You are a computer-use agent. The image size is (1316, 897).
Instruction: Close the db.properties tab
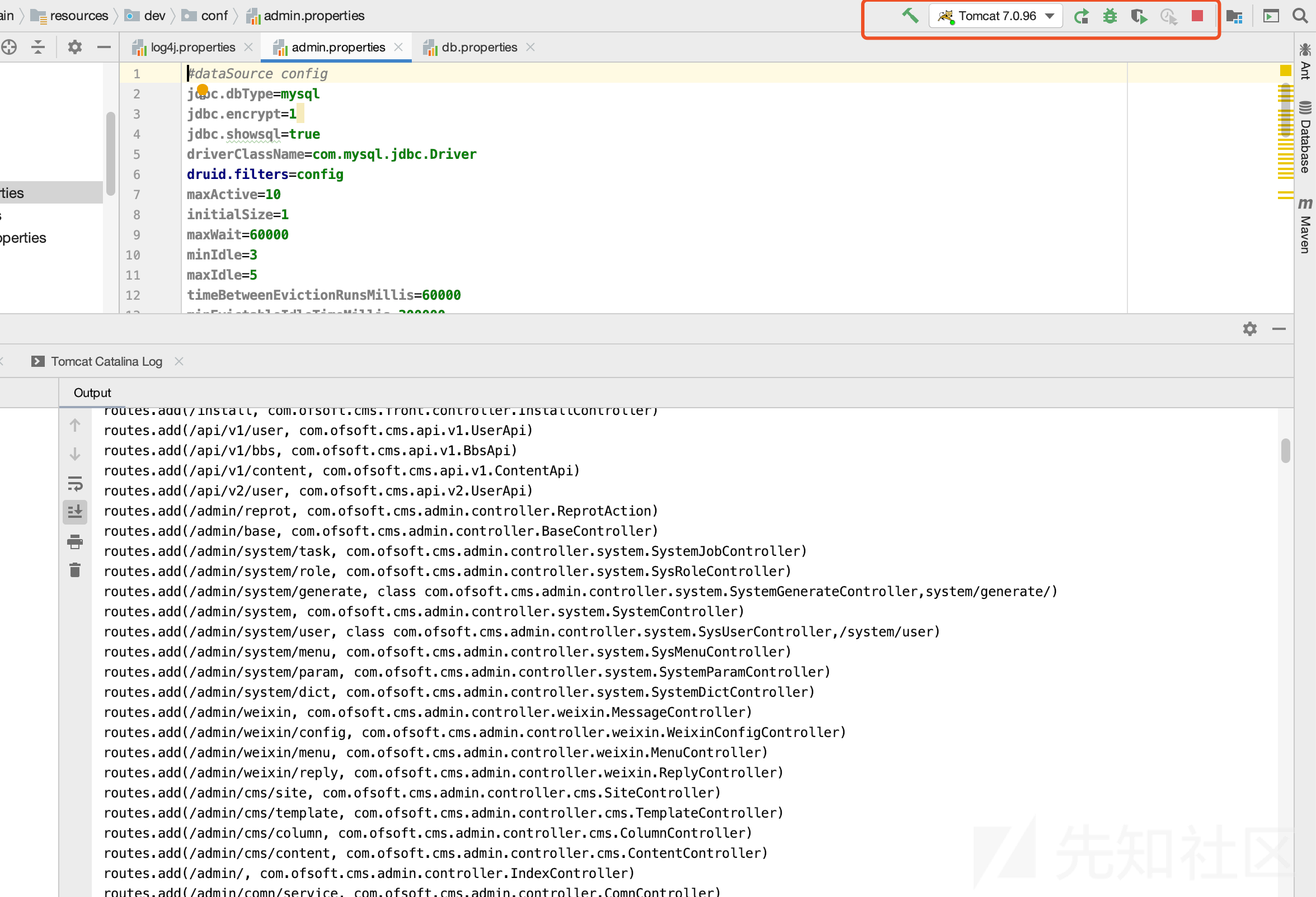click(x=530, y=47)
